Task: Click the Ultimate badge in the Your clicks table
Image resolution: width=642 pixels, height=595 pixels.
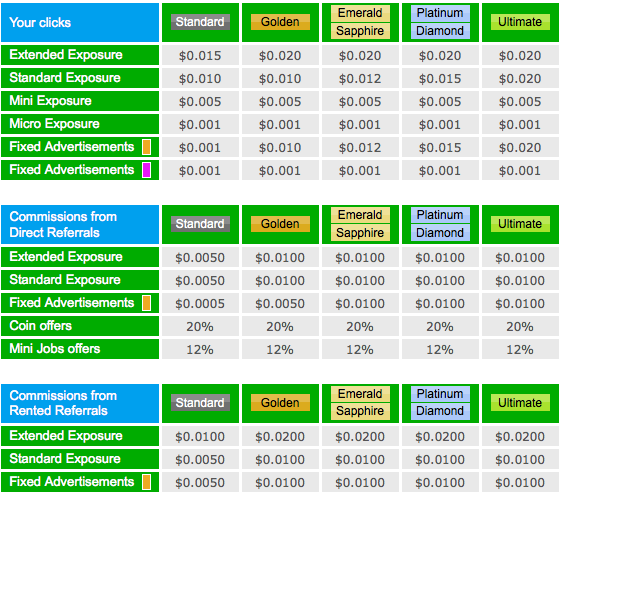Action: (520, 22)
